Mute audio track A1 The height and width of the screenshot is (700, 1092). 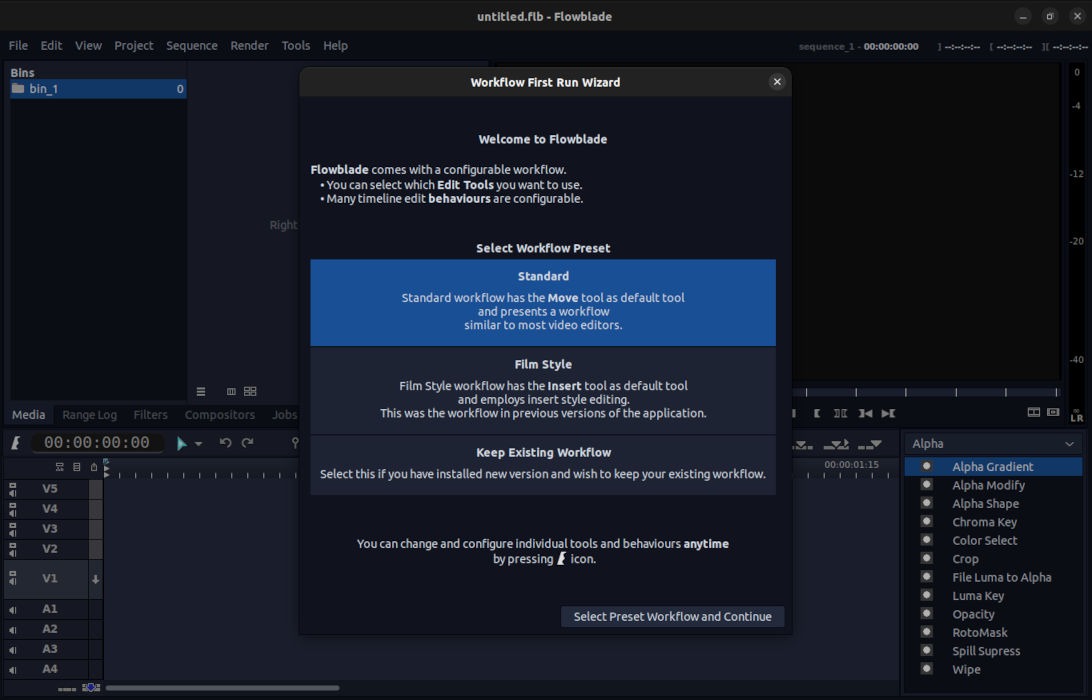click(x=13, y=609)
